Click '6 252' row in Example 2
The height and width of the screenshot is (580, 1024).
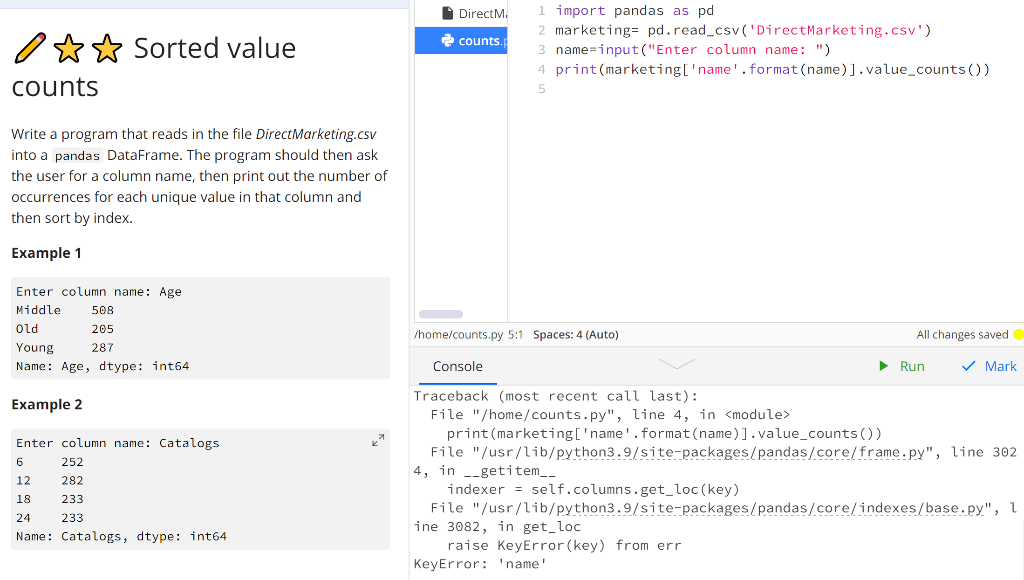(50, 462)
